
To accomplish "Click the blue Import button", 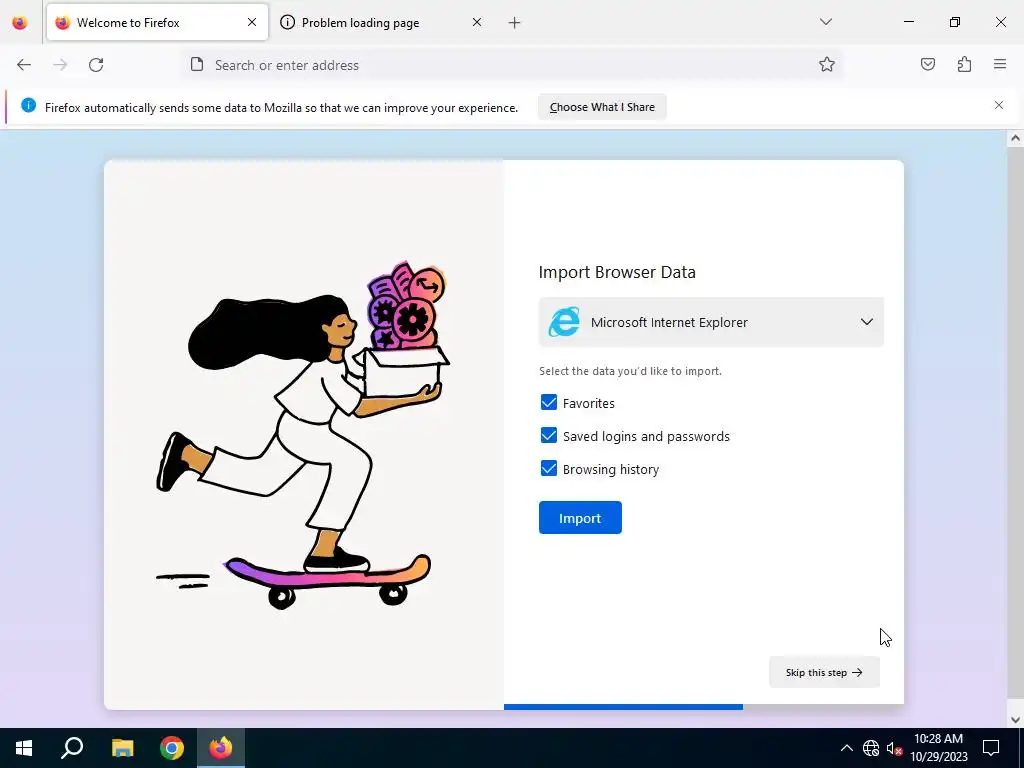I will 580,518.
